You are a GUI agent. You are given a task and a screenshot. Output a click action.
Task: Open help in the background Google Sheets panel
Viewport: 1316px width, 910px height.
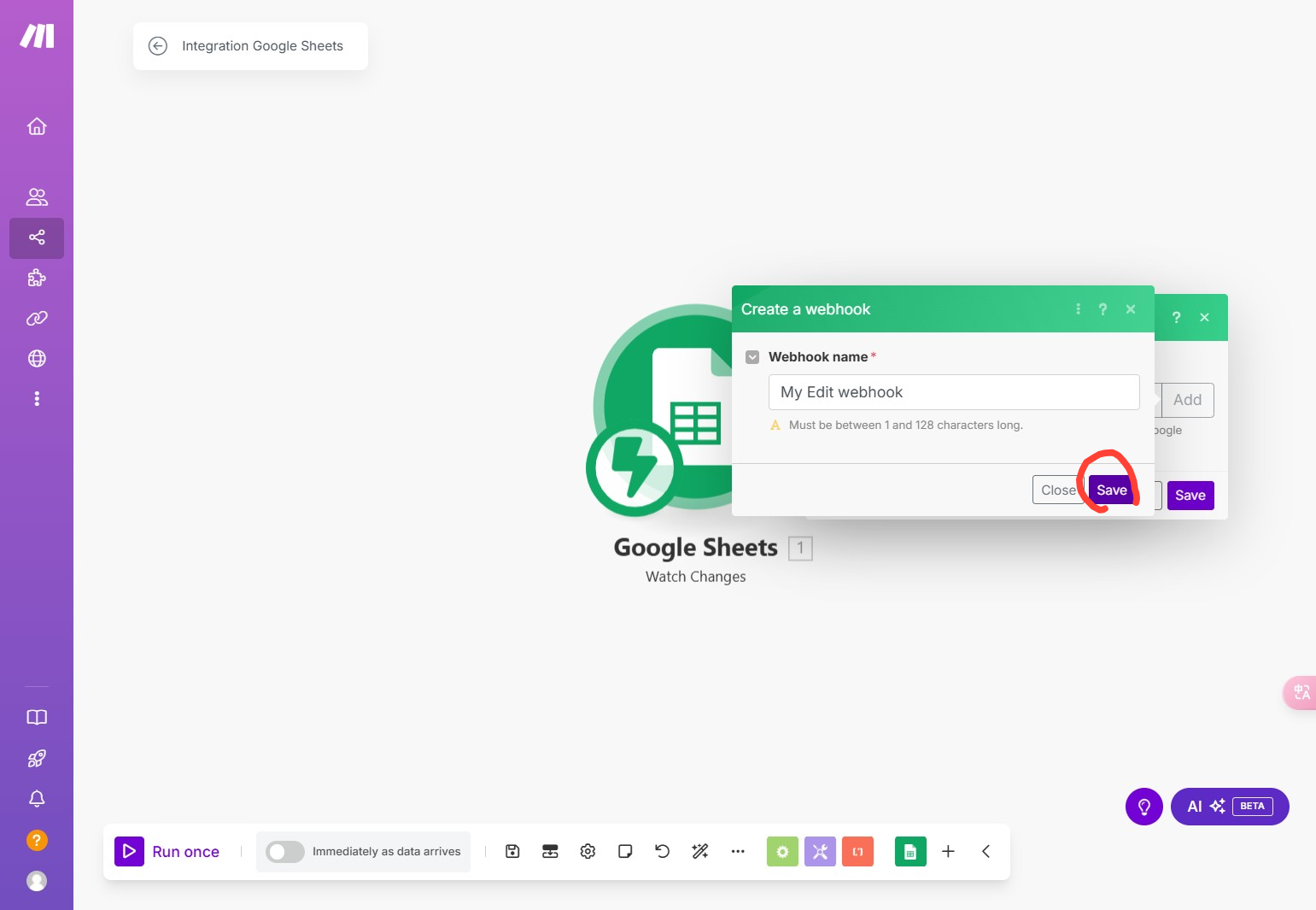1176,318
